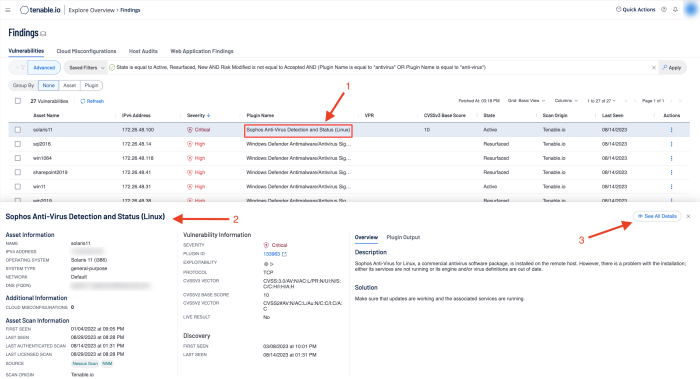Open actions menu for solaris11 row
Screen dimensions: 700x379
(x=671, y=130)
